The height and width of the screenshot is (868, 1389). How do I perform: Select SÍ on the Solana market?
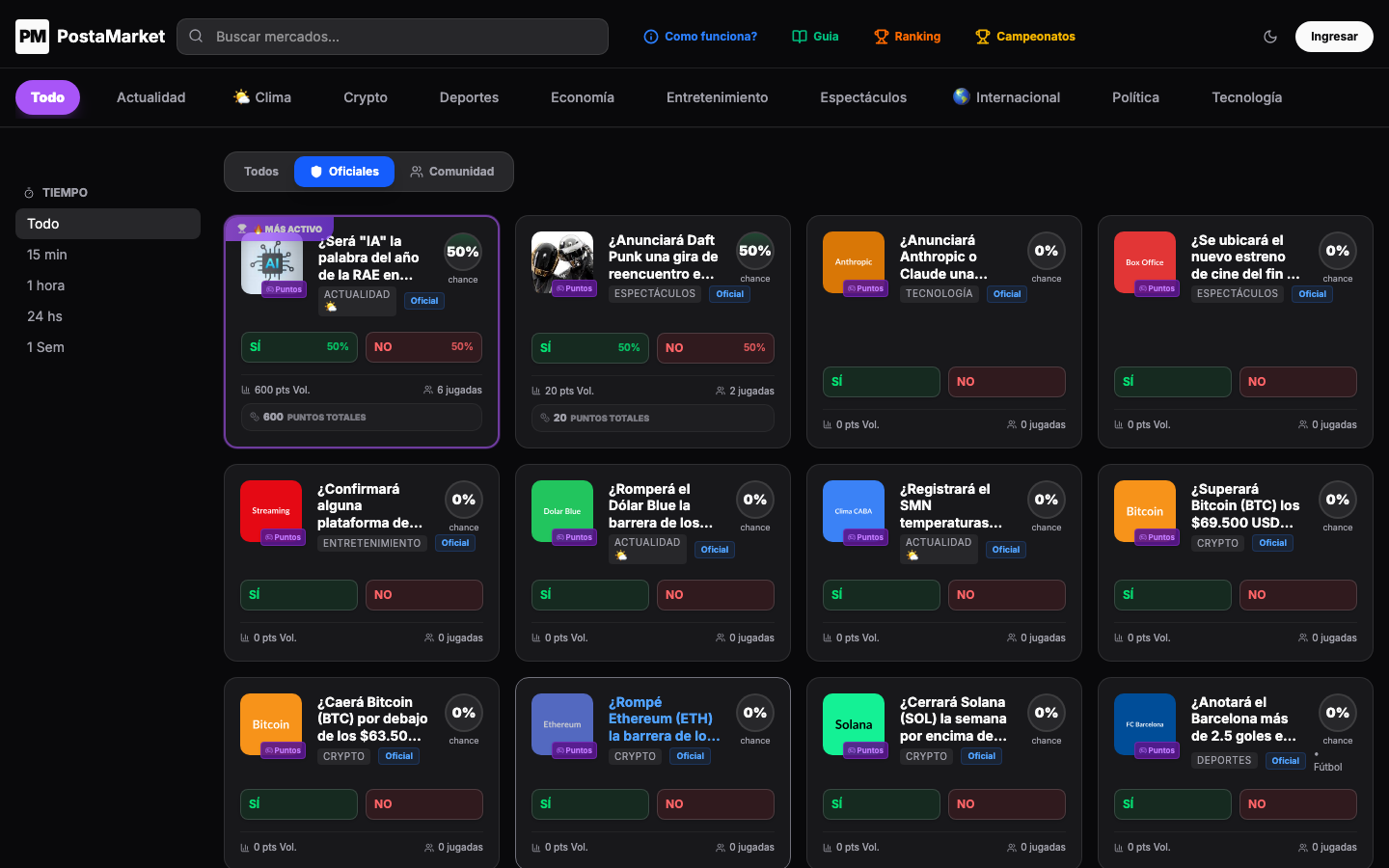coord(882,804)
